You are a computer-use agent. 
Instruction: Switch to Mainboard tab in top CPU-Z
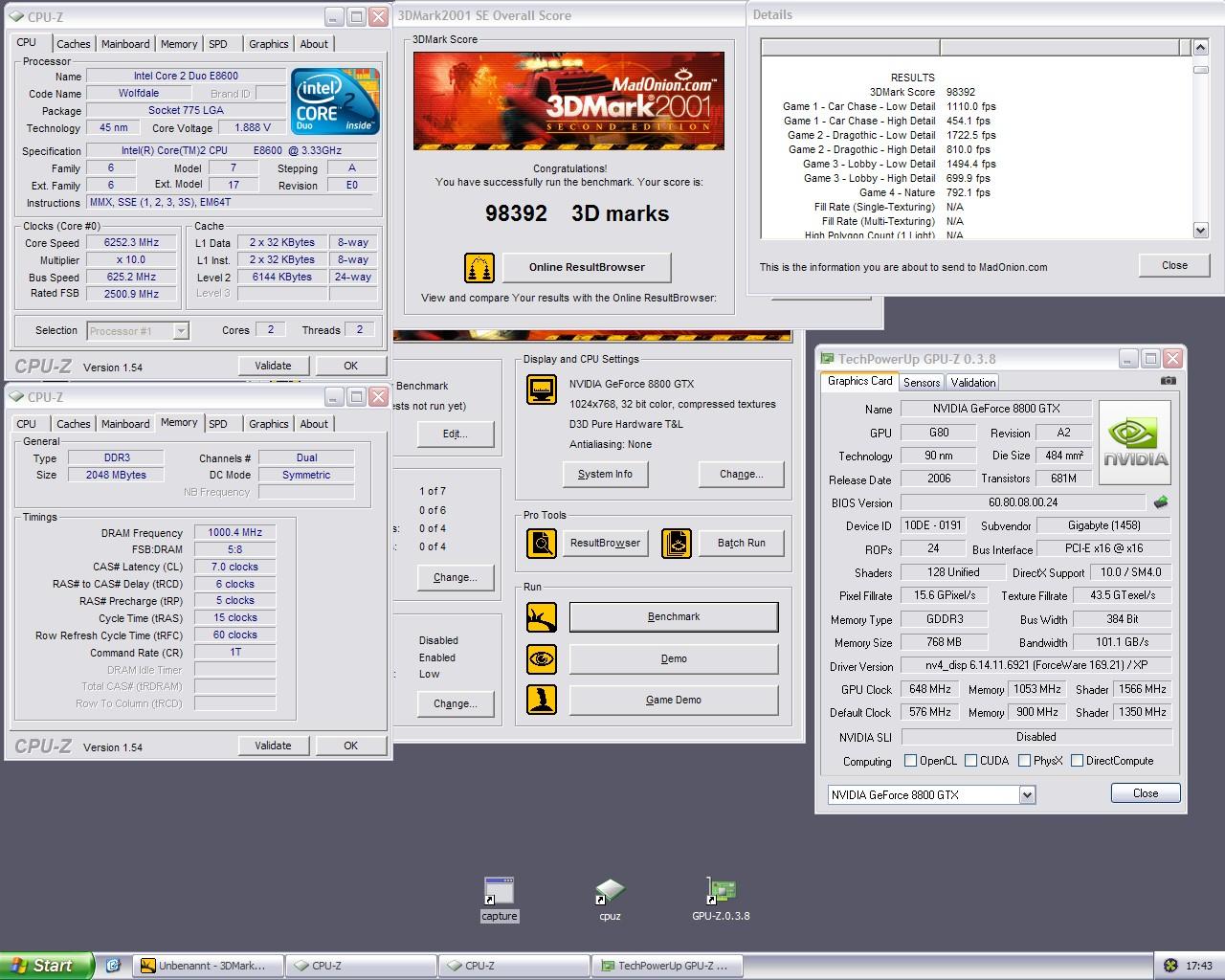(125, 44)
